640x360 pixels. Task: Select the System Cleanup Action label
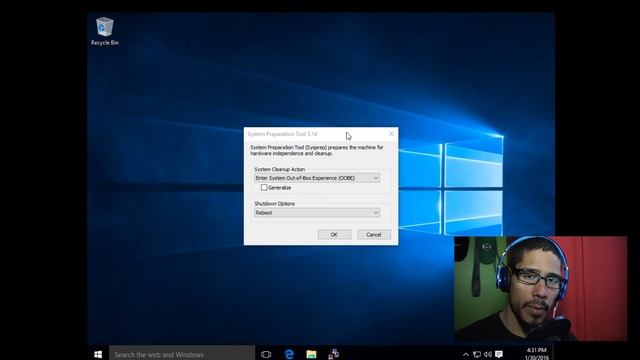click(x=280, y=169)
